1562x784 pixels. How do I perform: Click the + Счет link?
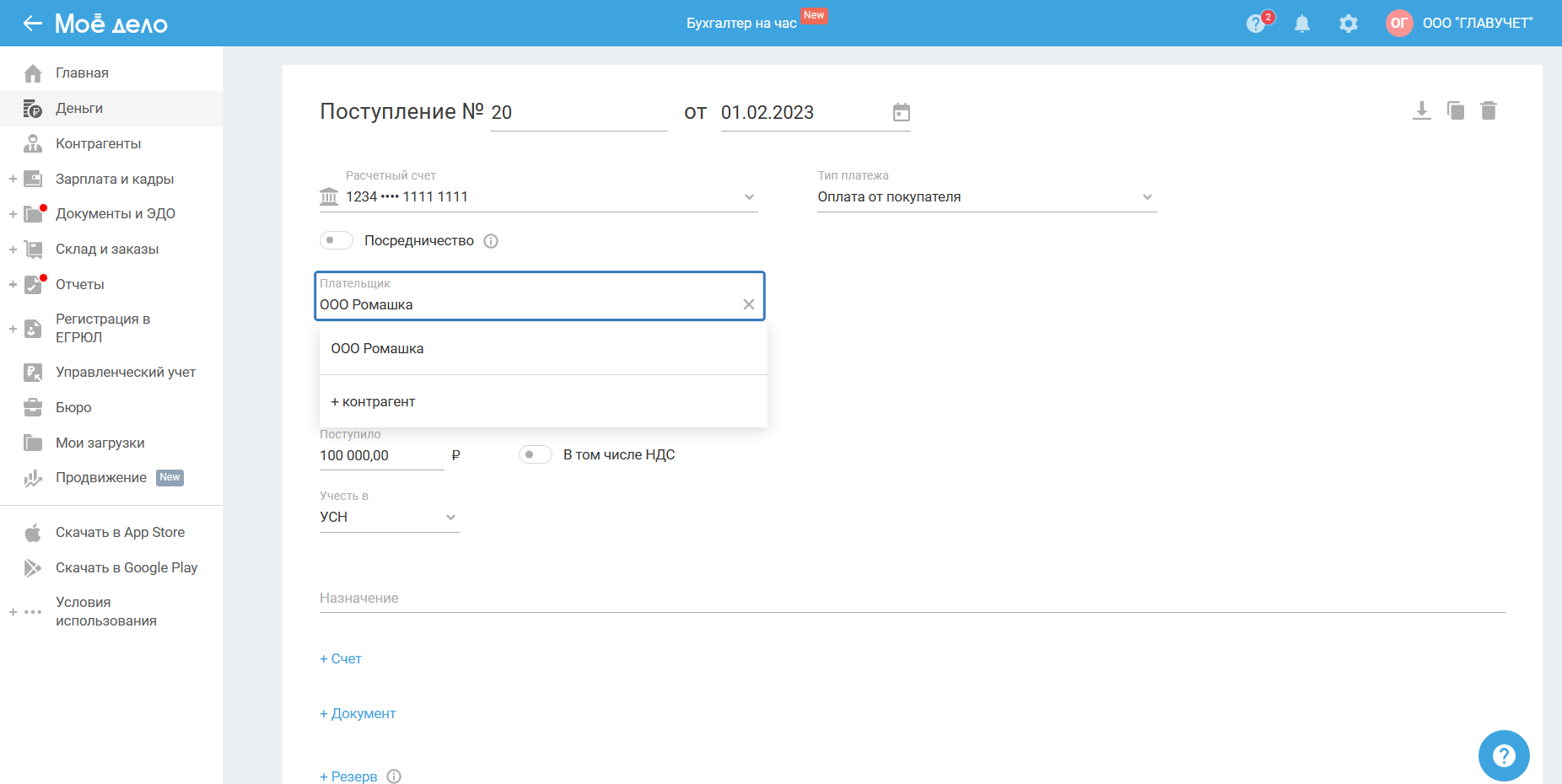tap(341, 658)
